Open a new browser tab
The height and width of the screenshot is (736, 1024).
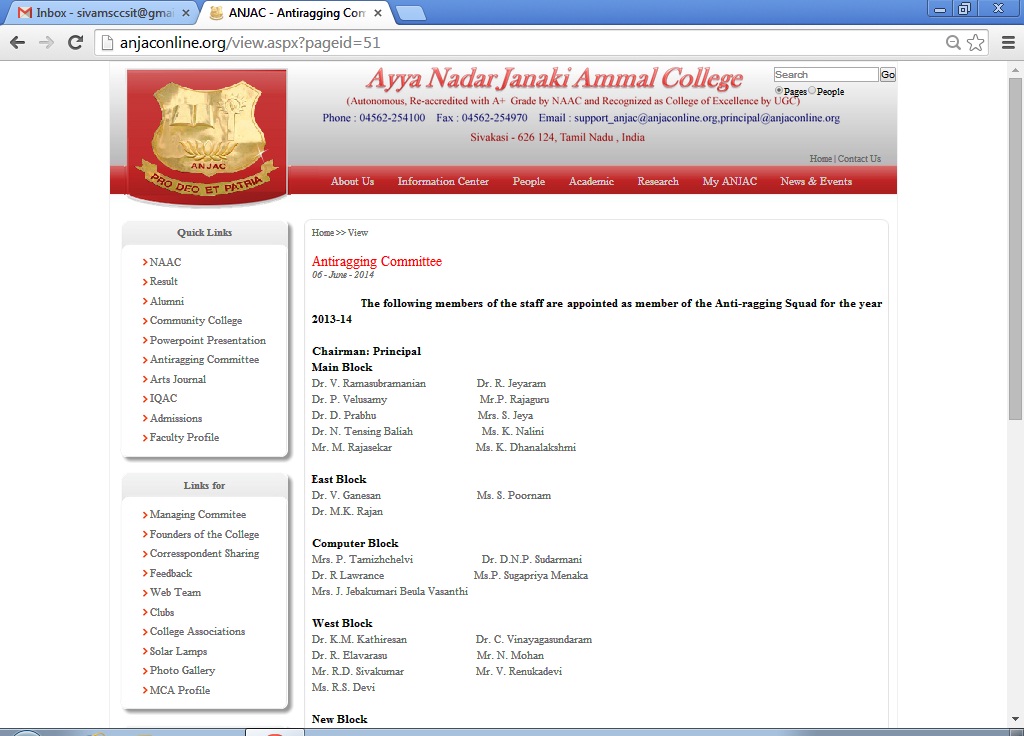411,13
